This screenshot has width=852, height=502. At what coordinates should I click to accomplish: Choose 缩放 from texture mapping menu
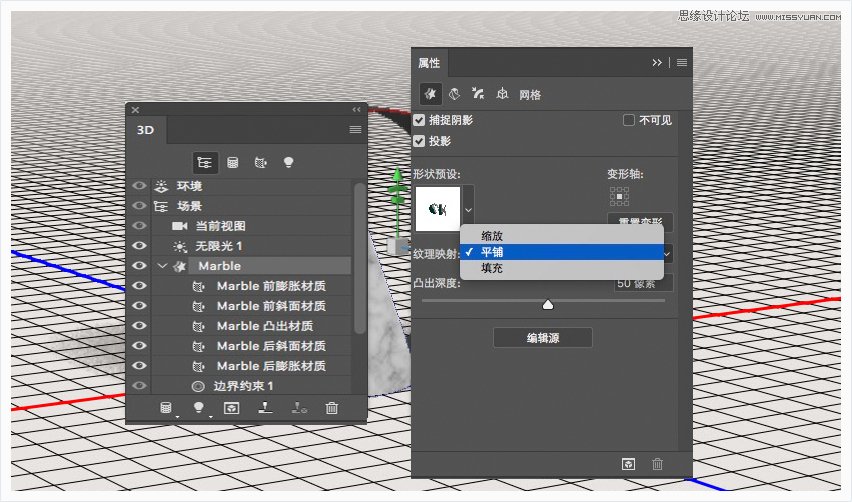pyautogui.click(x=562, y=236)
